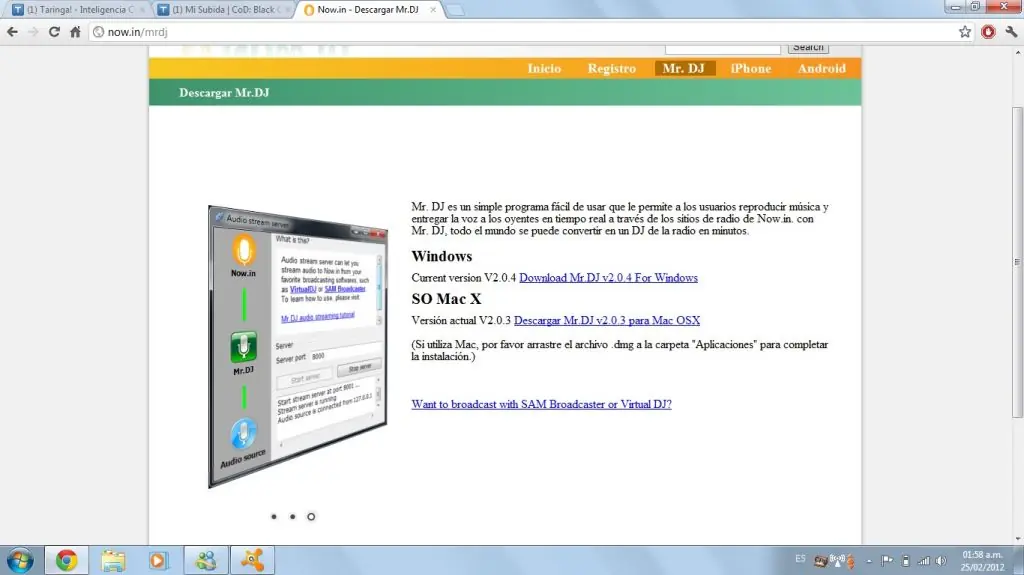Click the ES language indicator in tray
1024x575 pixels.
pyautogui.click(x=801, y=559)
